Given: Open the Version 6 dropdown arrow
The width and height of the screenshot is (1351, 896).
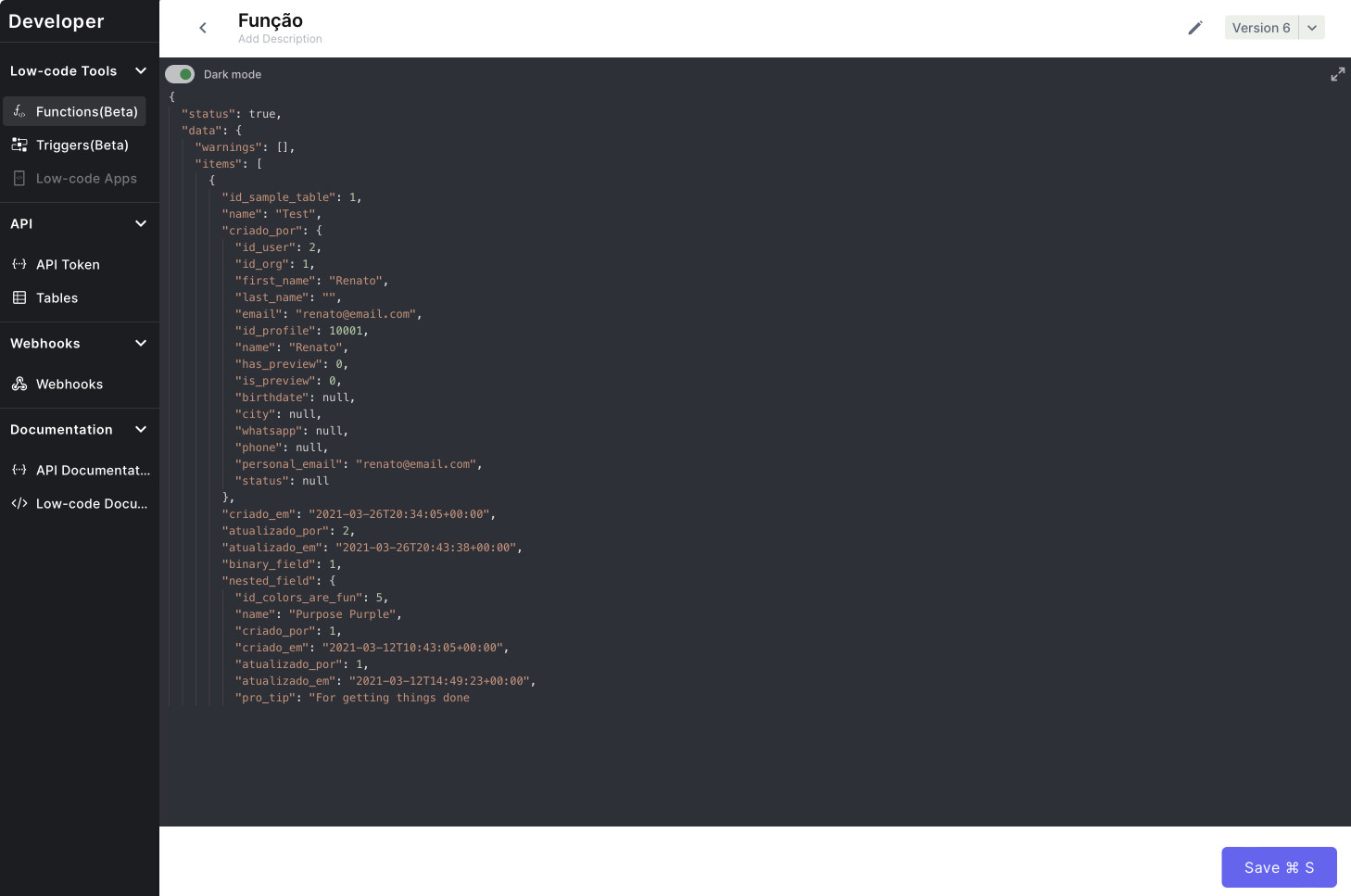Looking at the screenshot, I should [1312, 28].
